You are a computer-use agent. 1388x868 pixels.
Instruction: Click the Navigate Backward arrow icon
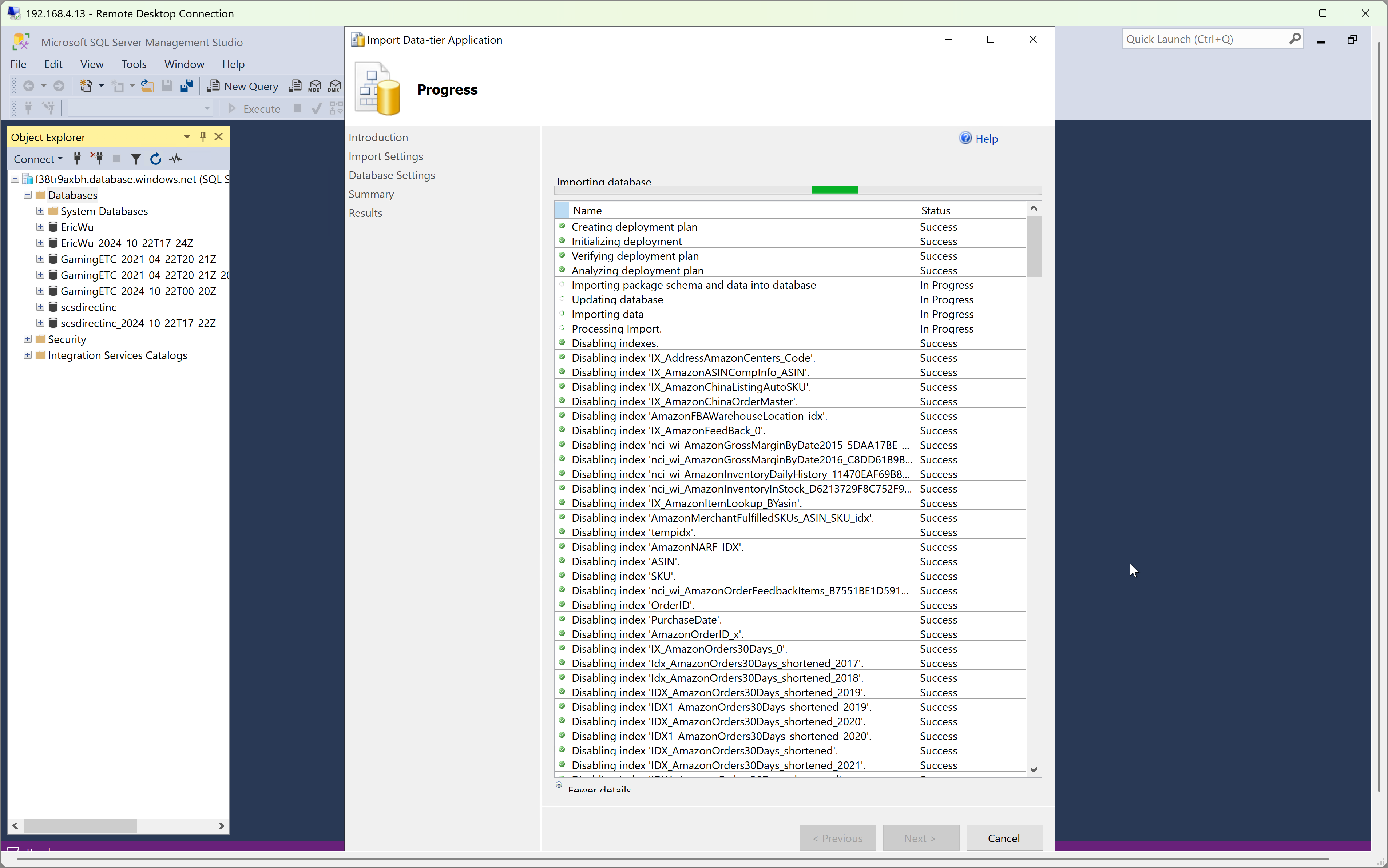click(x=29, y=86)
